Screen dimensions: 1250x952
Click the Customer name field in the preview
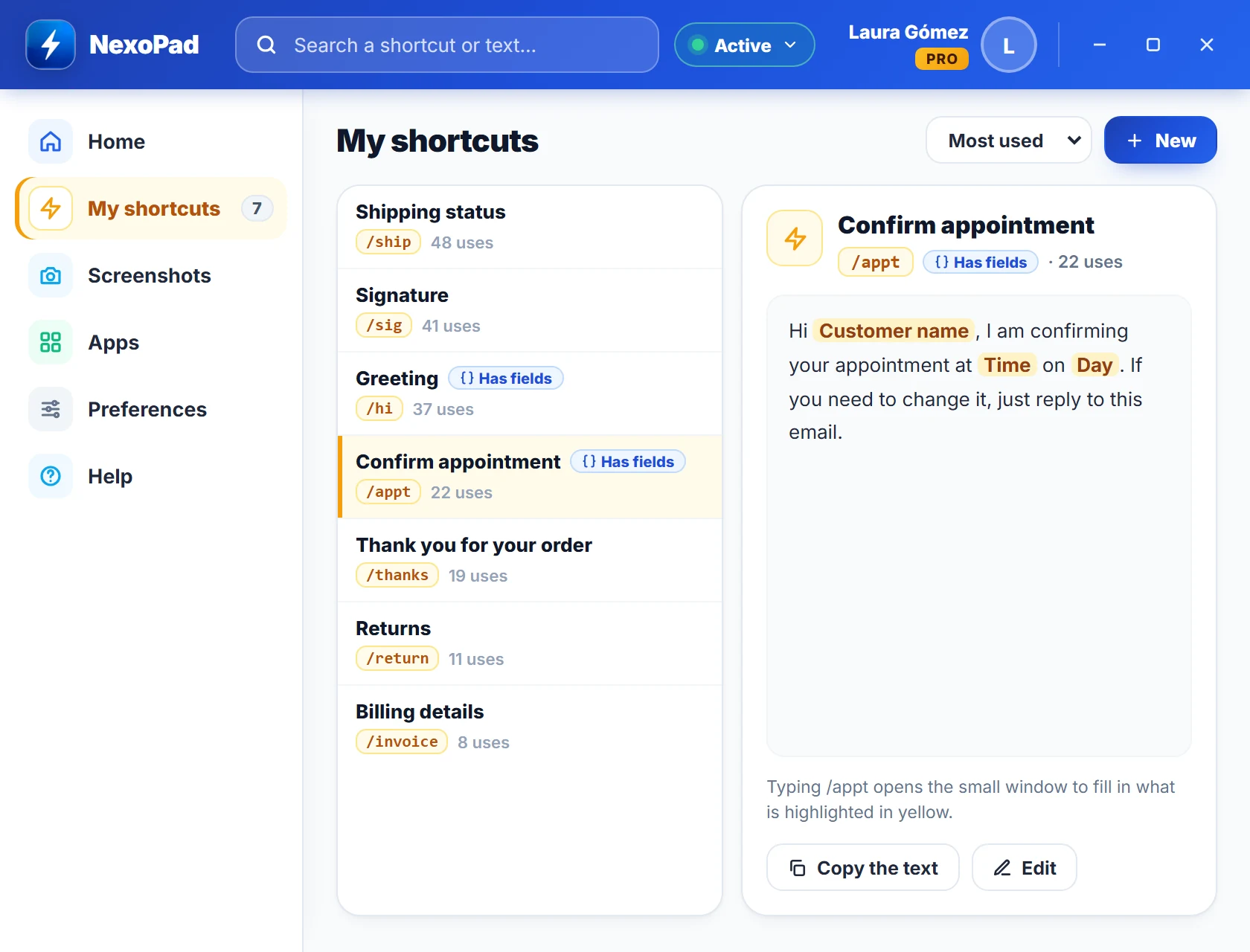[894, 330]
